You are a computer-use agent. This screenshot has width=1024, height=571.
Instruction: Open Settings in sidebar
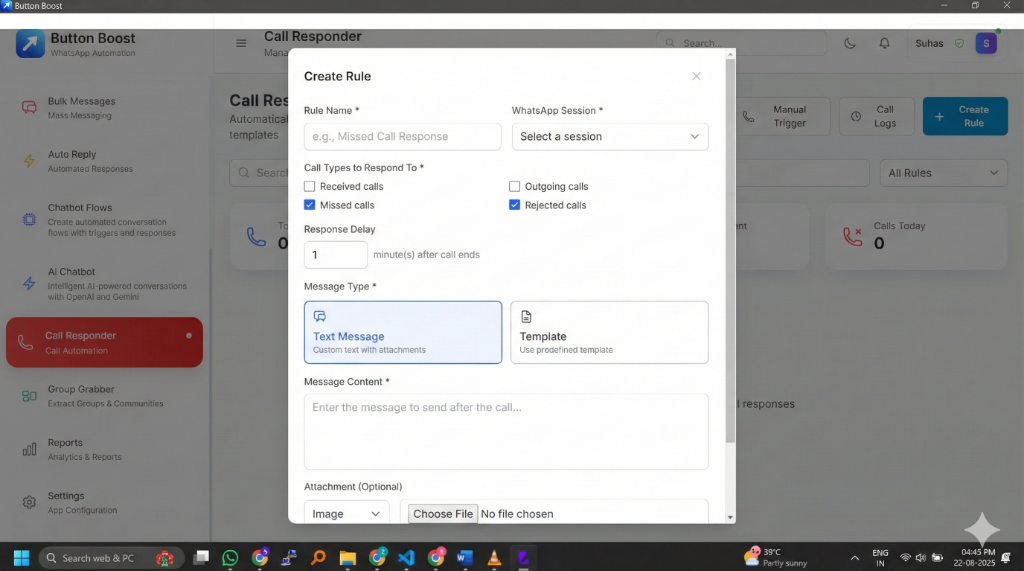(x=104, y=502)
